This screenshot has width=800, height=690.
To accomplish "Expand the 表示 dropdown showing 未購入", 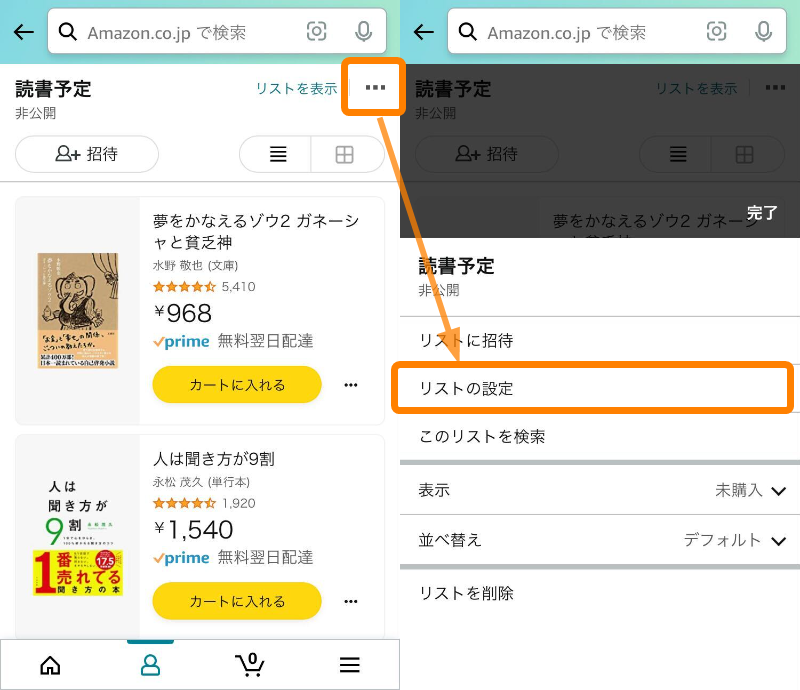I will 600,490.
